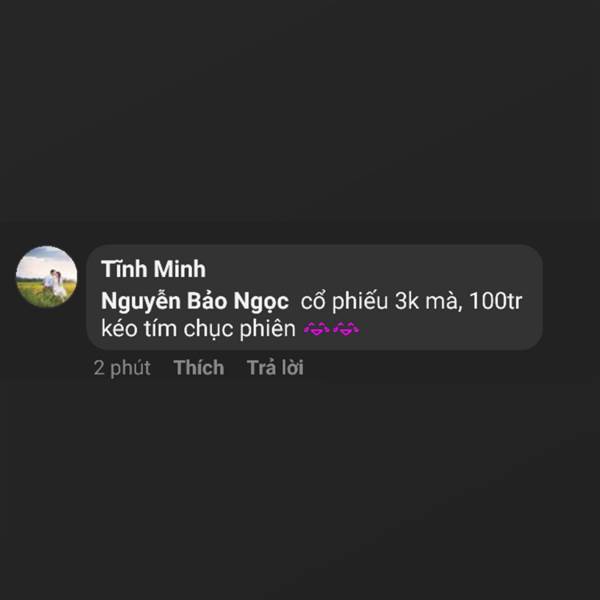600x600 pixels.
Task: Click the word "phút" below the comment
Action: point(130,368)
